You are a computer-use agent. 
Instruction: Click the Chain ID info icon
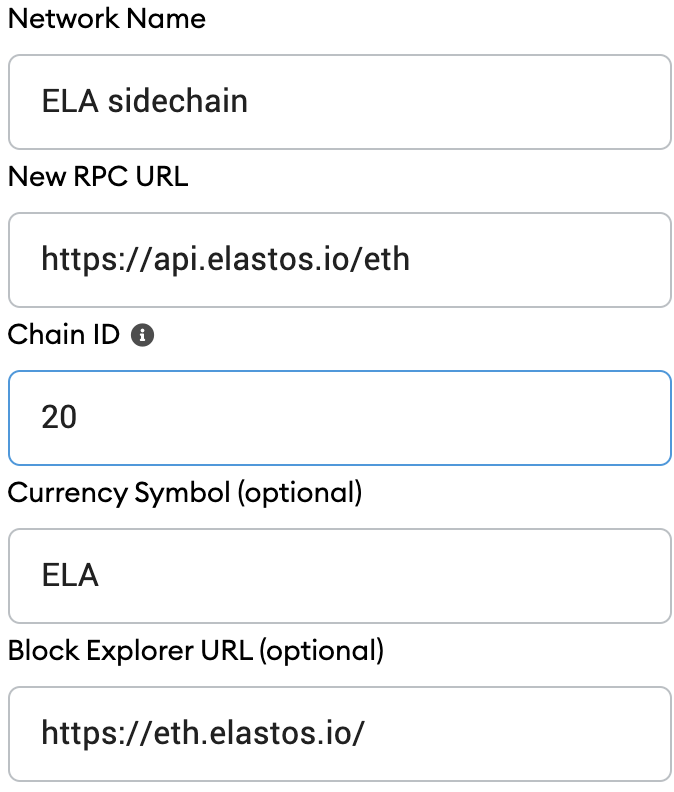[143, 336]
